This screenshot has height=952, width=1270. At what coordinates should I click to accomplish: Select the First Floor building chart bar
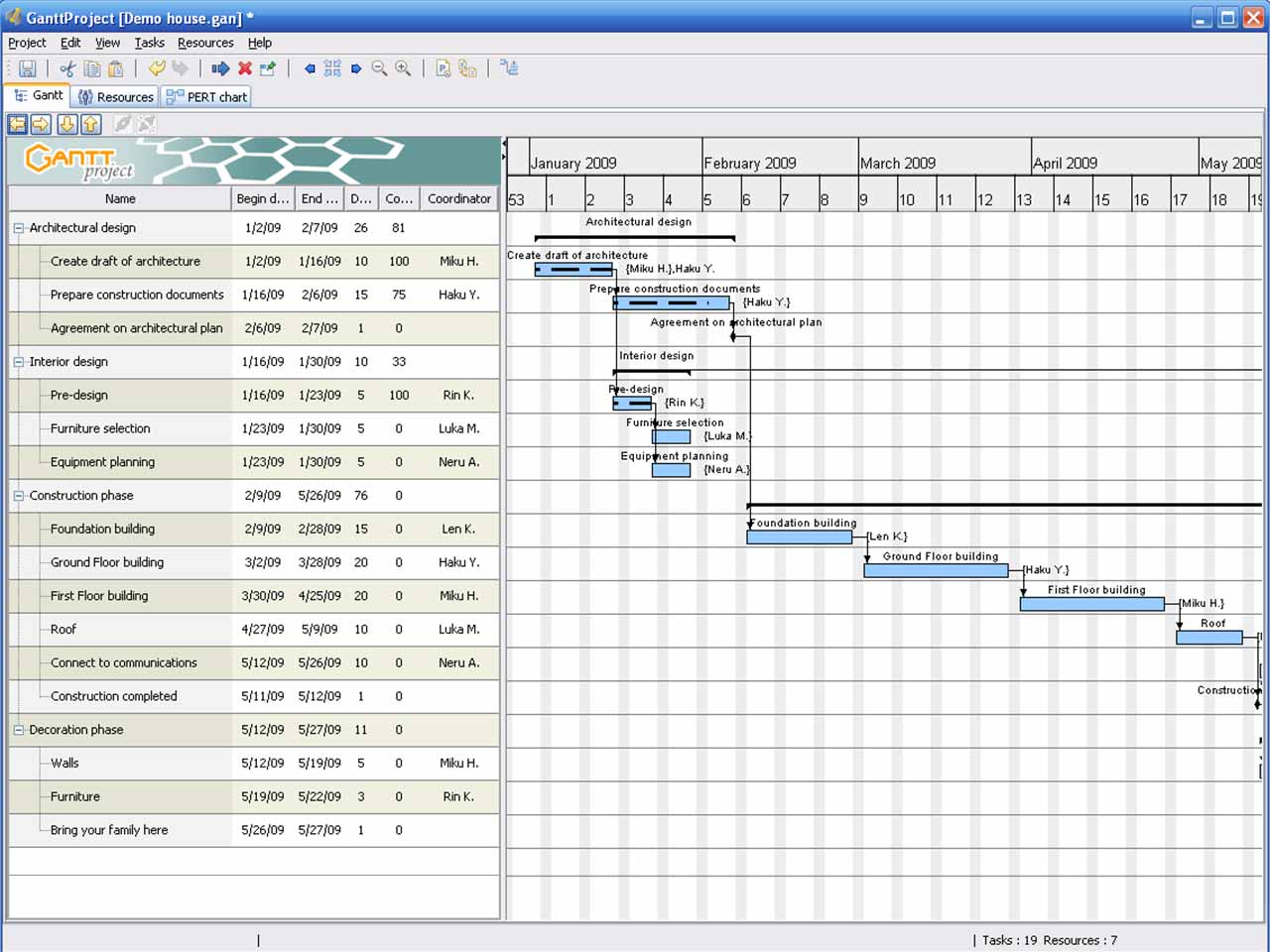pyautogui.click(x=1092, y=604)
